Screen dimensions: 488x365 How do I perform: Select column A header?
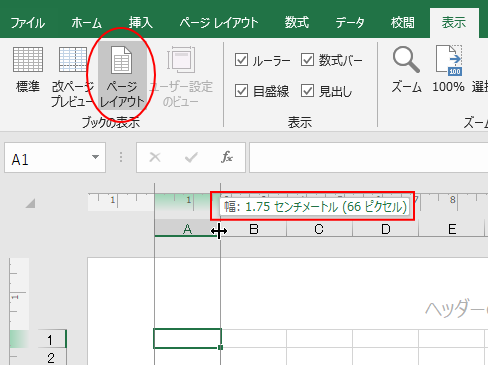[187, 229]
